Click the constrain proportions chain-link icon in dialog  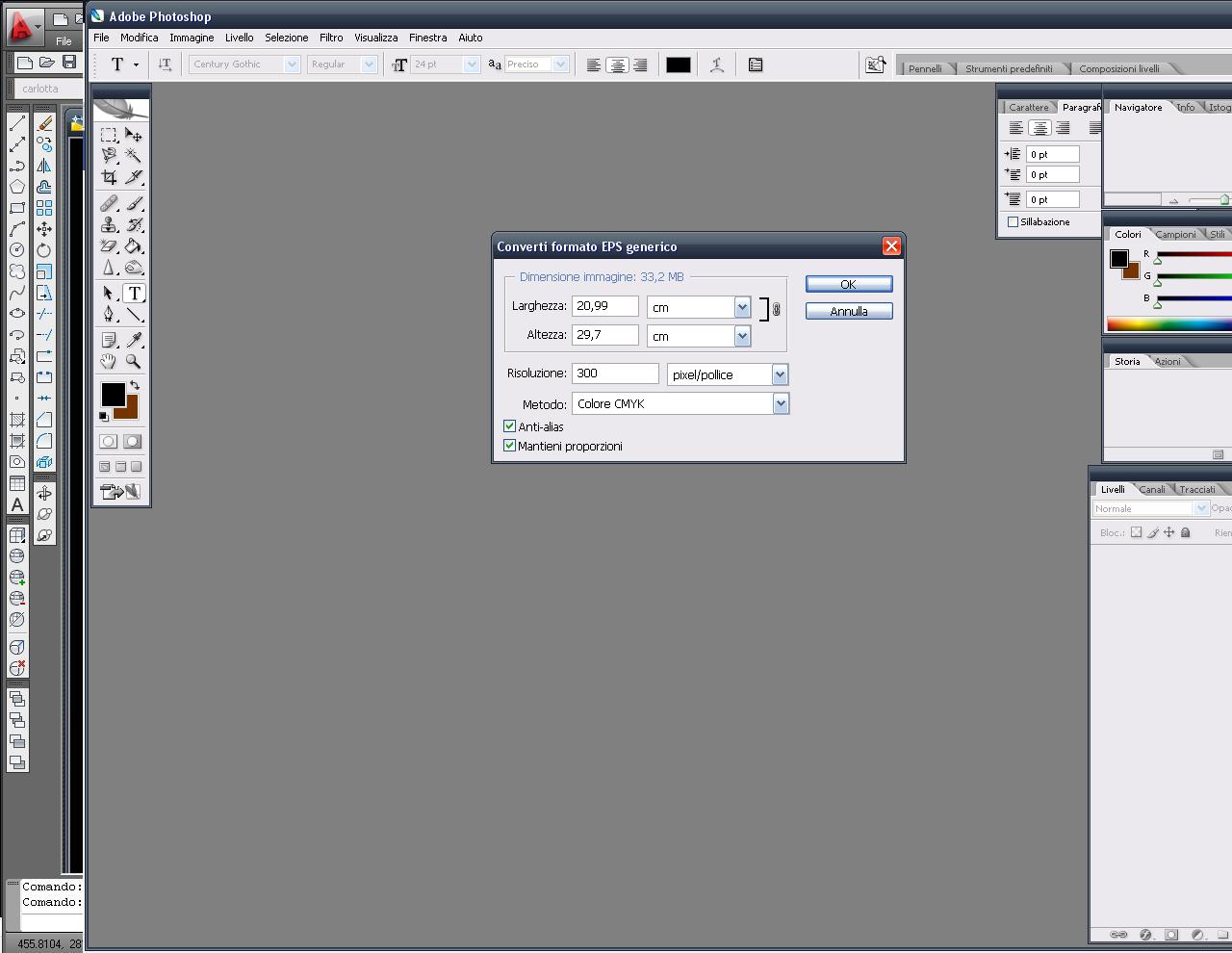point(777,309)
